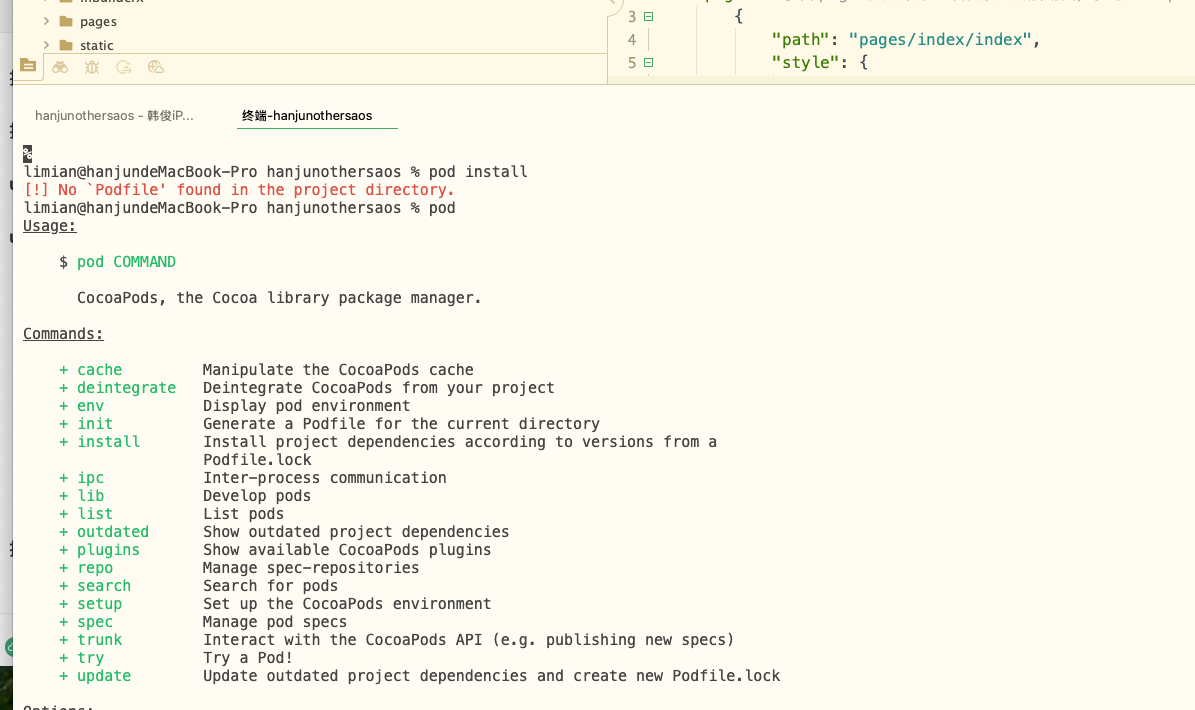Select the static folder name in tree
1195x710 pixels.
point(97,45)
